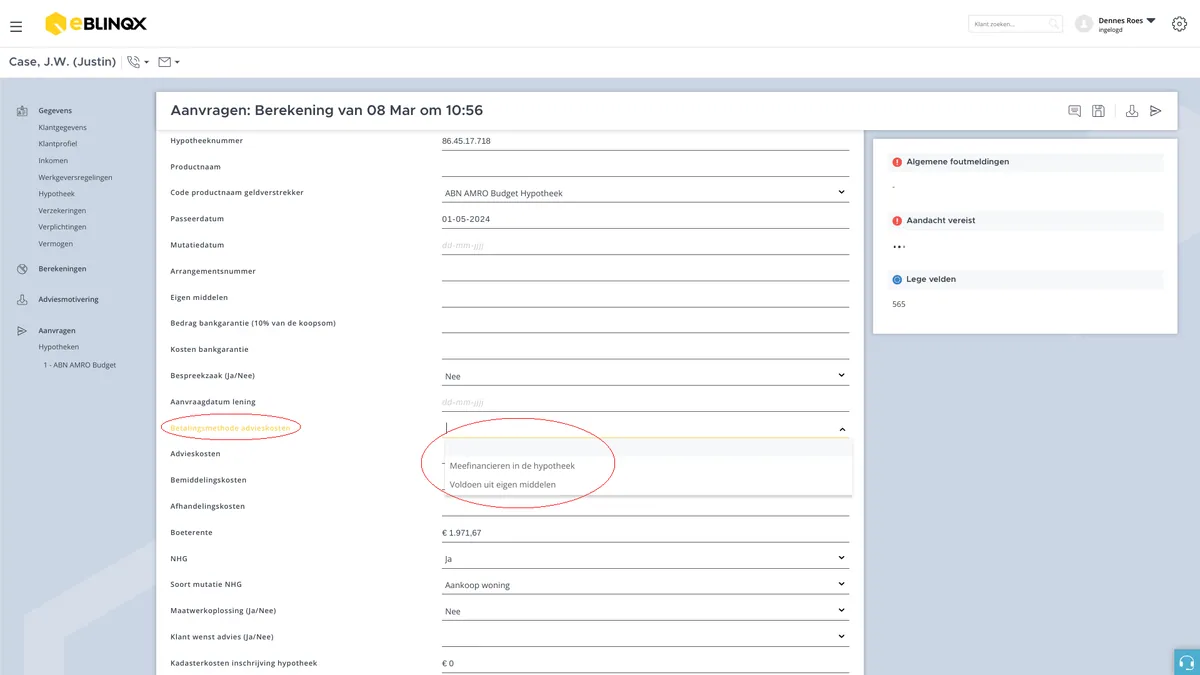Open the headset support chat button
The height and width of the screenshot is (675, 1200).
(1187, 662)
